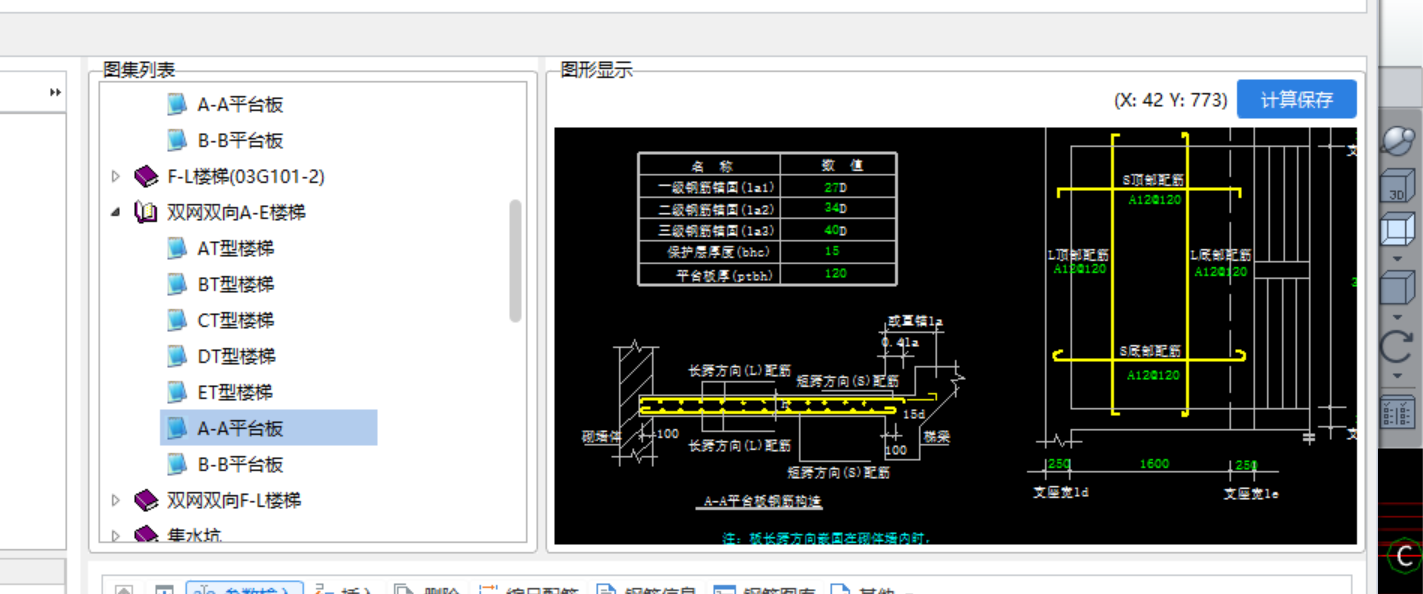Click the 1600 span dimension value
The image size is (1423, 594).
pyautogui.click(x=1154, y=464)
